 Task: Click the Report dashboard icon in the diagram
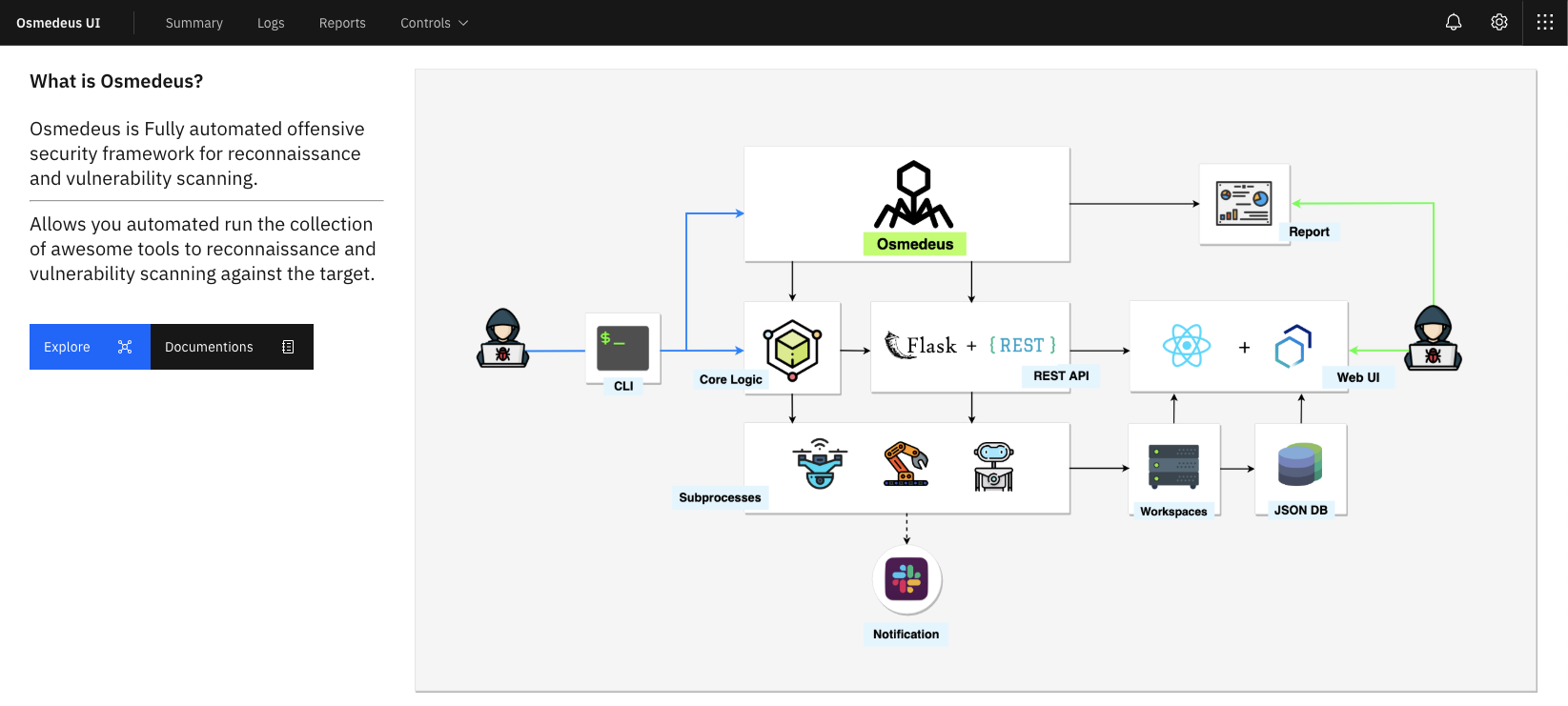[1243, 203]
